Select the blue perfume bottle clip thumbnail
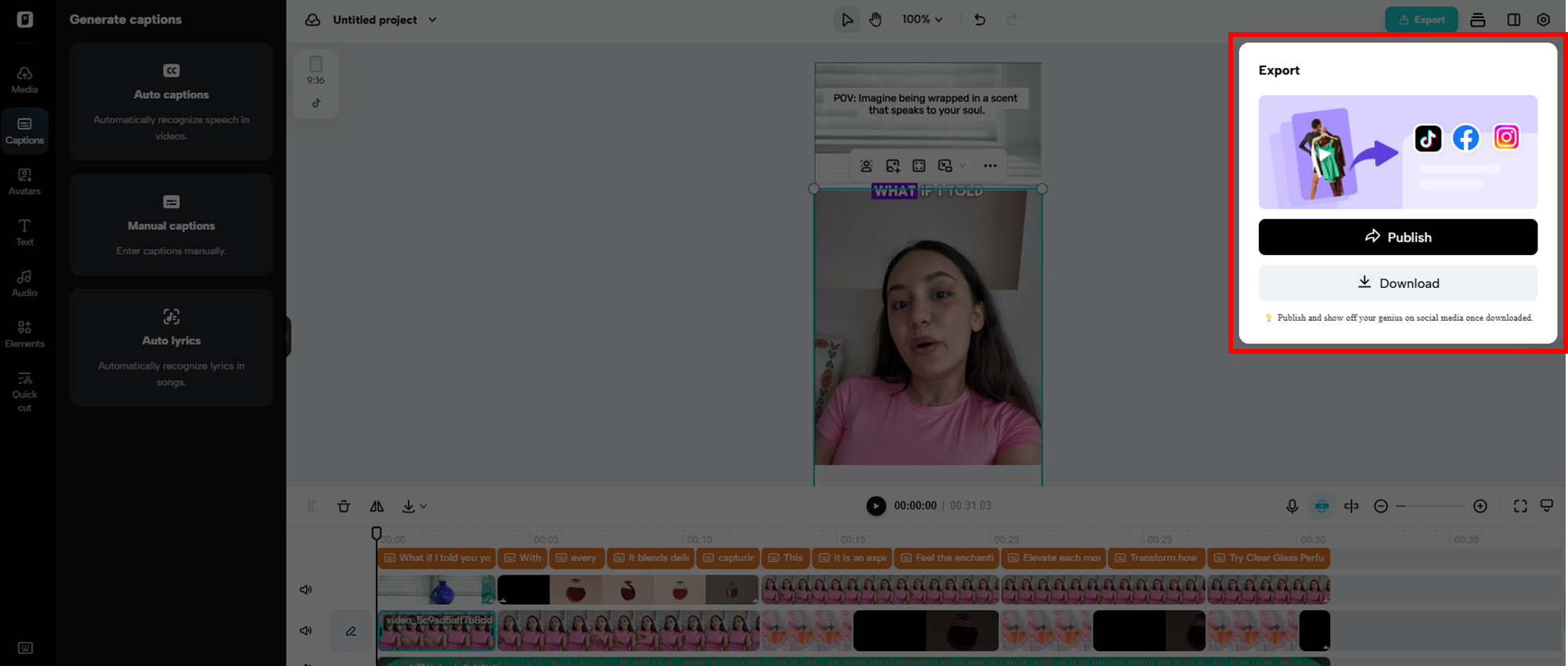 (436, 590)
